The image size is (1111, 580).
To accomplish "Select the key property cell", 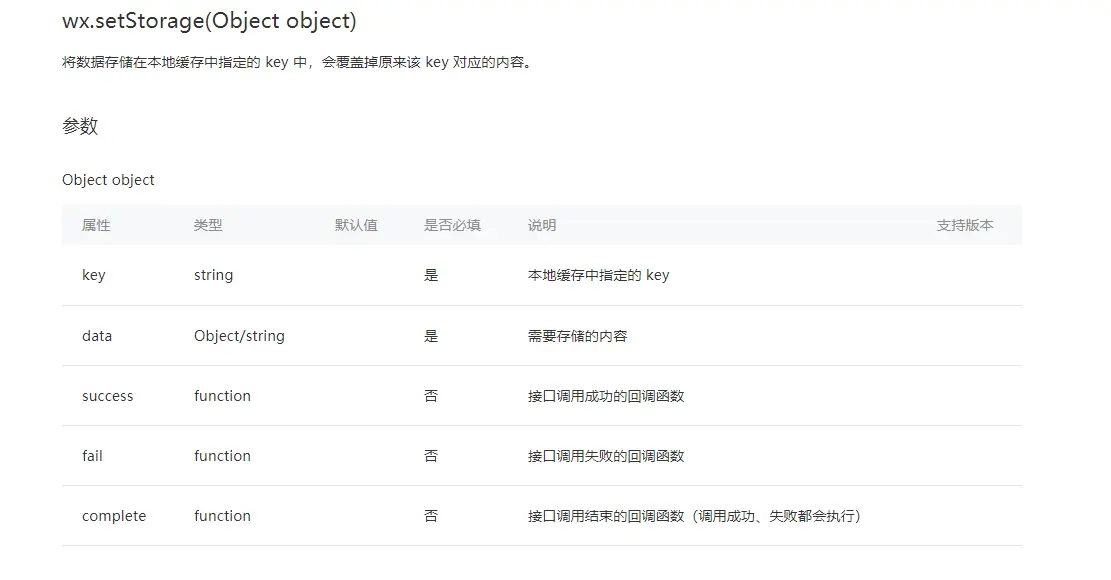I will [94, 275].
